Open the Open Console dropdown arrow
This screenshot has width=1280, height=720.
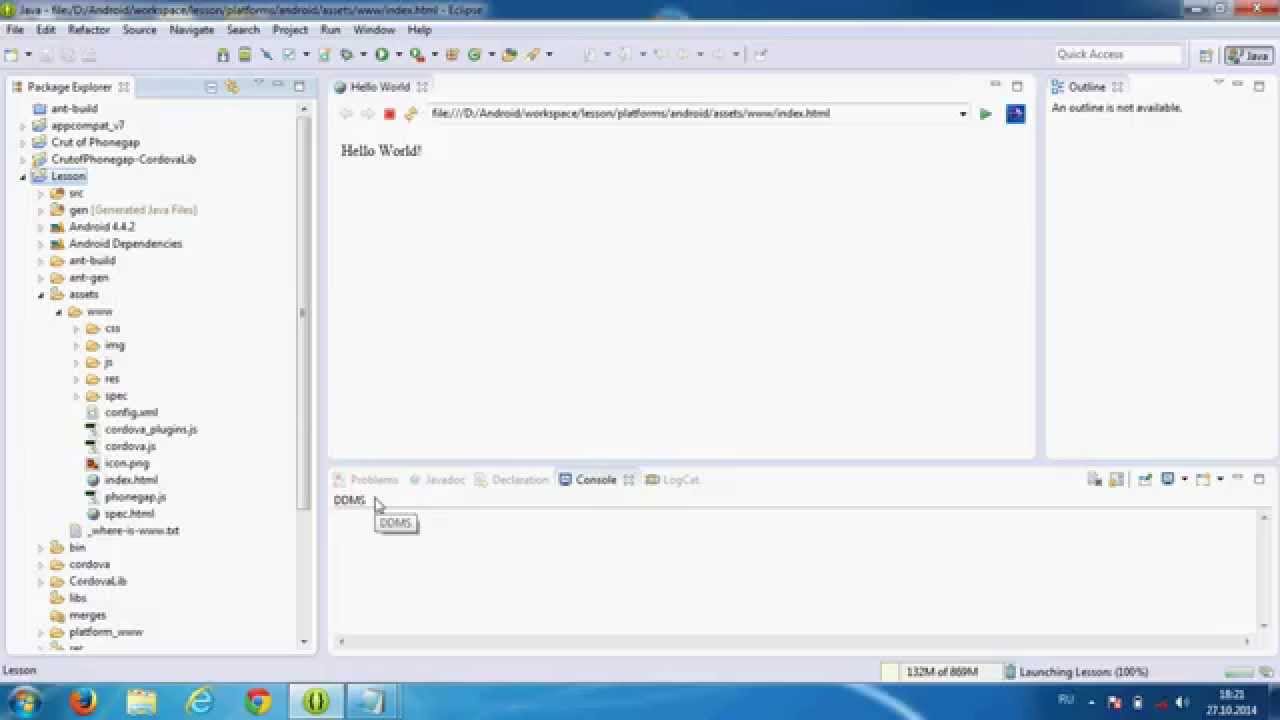click(x=1220, y=480)
